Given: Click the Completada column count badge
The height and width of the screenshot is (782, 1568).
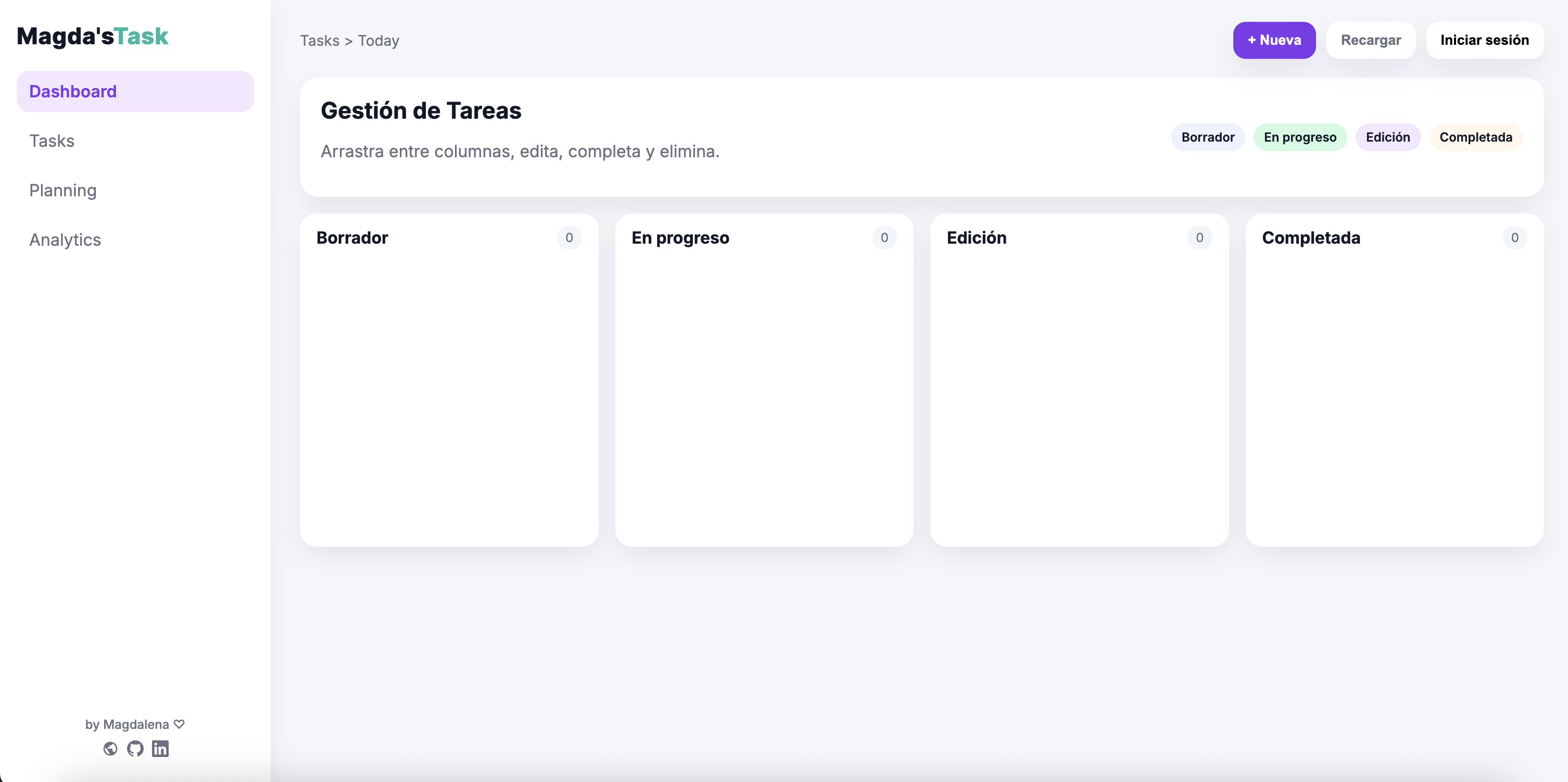Looking at the screenshot, I should tap(1515, 238).
